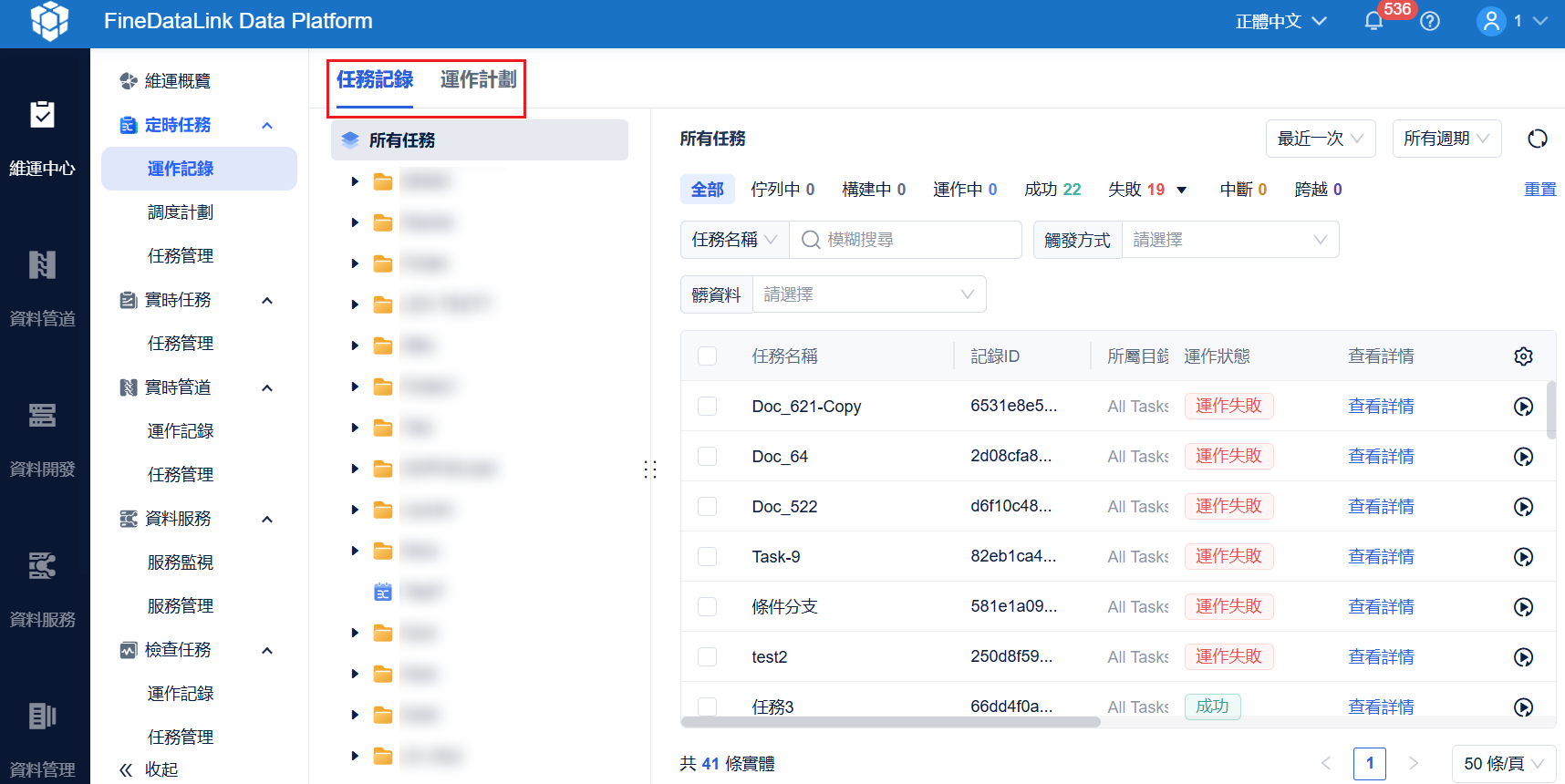1565x784 pixels.
Task: Click the 收起 collapse sidebar icon
Action: click(127, 769)
